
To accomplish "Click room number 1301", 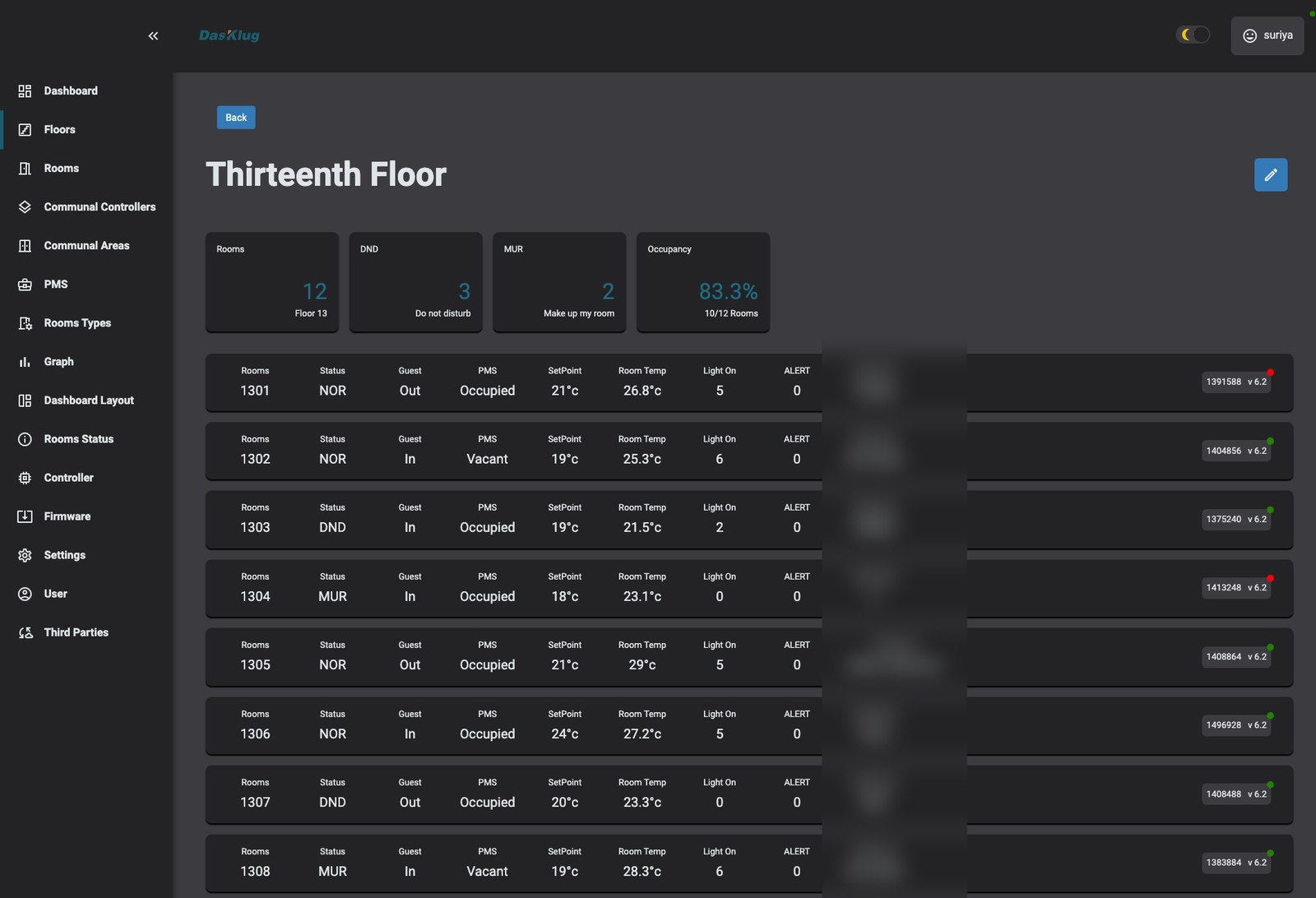I will (x=255, y=391).
